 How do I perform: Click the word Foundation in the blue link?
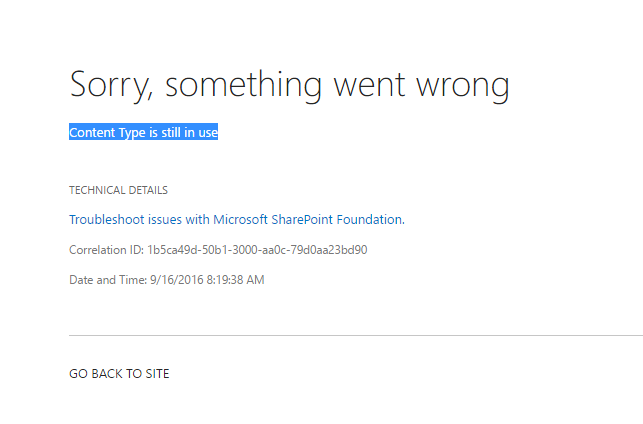[371, 220]
